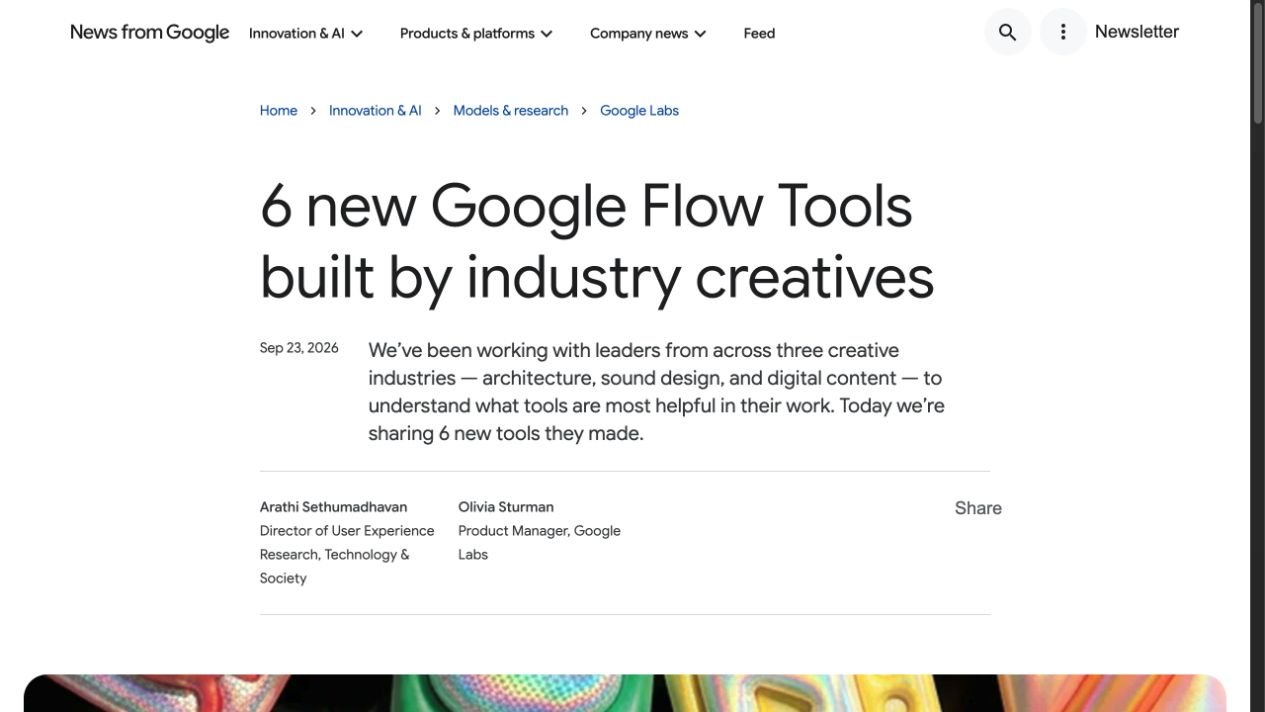Open the Feed nav item

tap(759, 33)
